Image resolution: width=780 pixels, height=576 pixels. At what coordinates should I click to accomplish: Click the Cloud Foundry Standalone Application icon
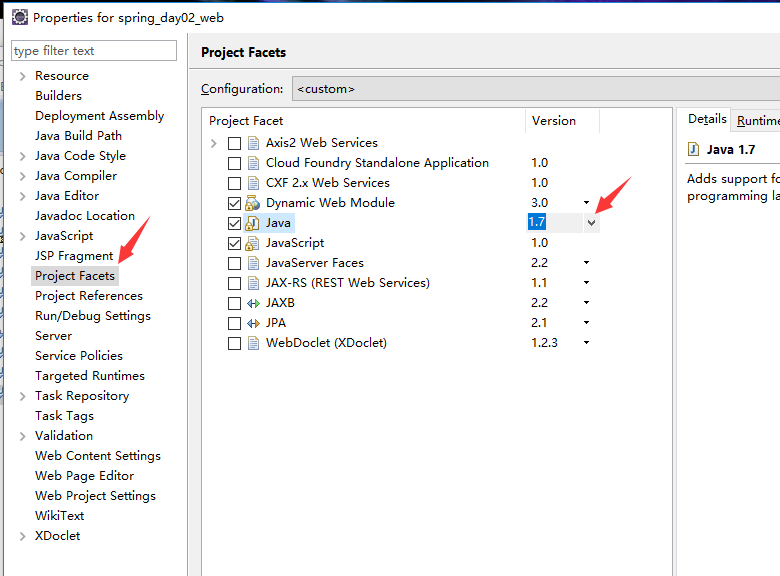253,163
